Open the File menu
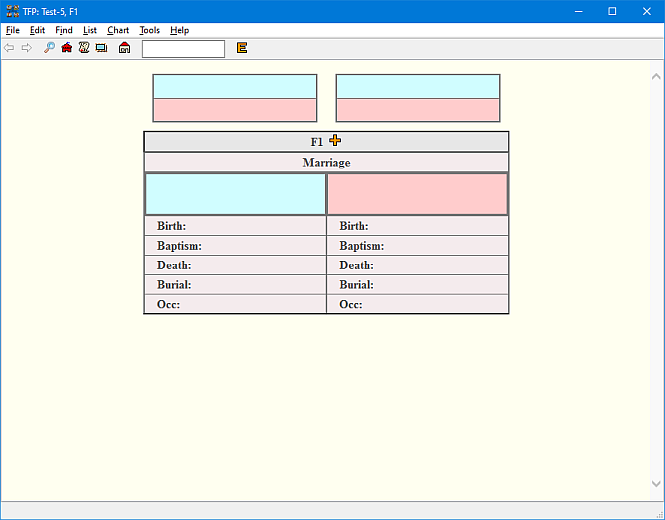This screenshot has width=665, height=520. pos(13,30)
